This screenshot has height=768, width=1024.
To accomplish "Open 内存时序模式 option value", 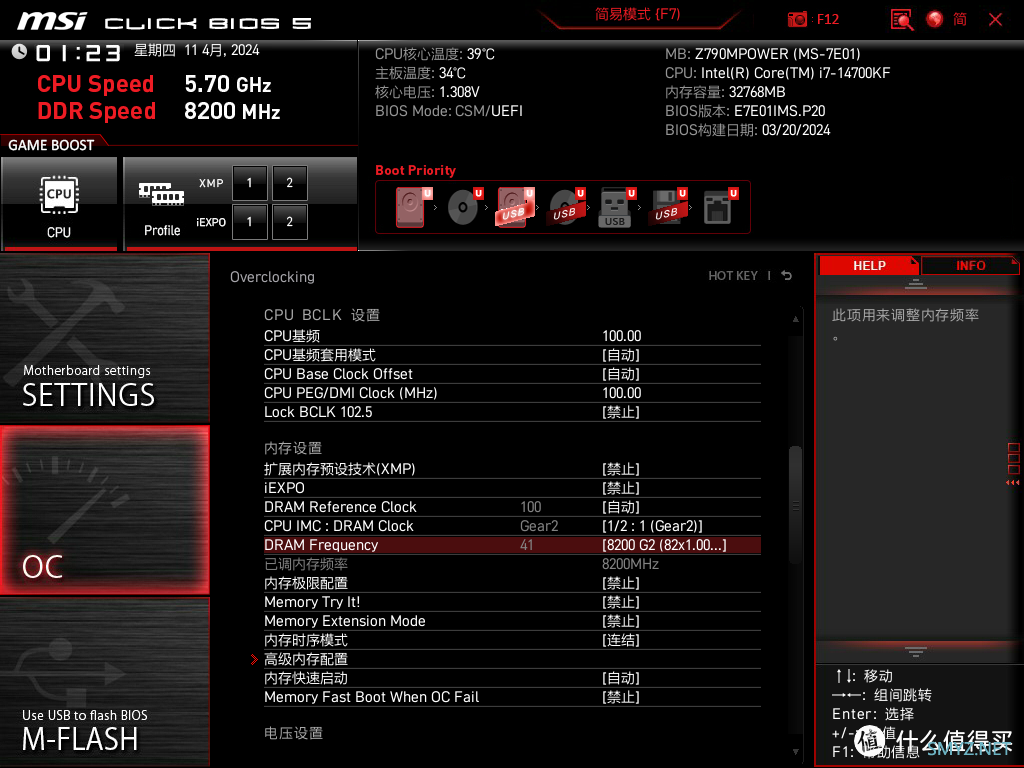I will [x=620, y=640].
